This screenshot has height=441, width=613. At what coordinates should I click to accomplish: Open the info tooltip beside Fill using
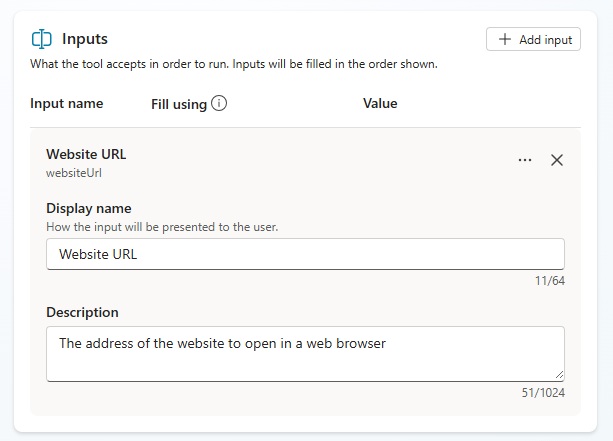219,103
